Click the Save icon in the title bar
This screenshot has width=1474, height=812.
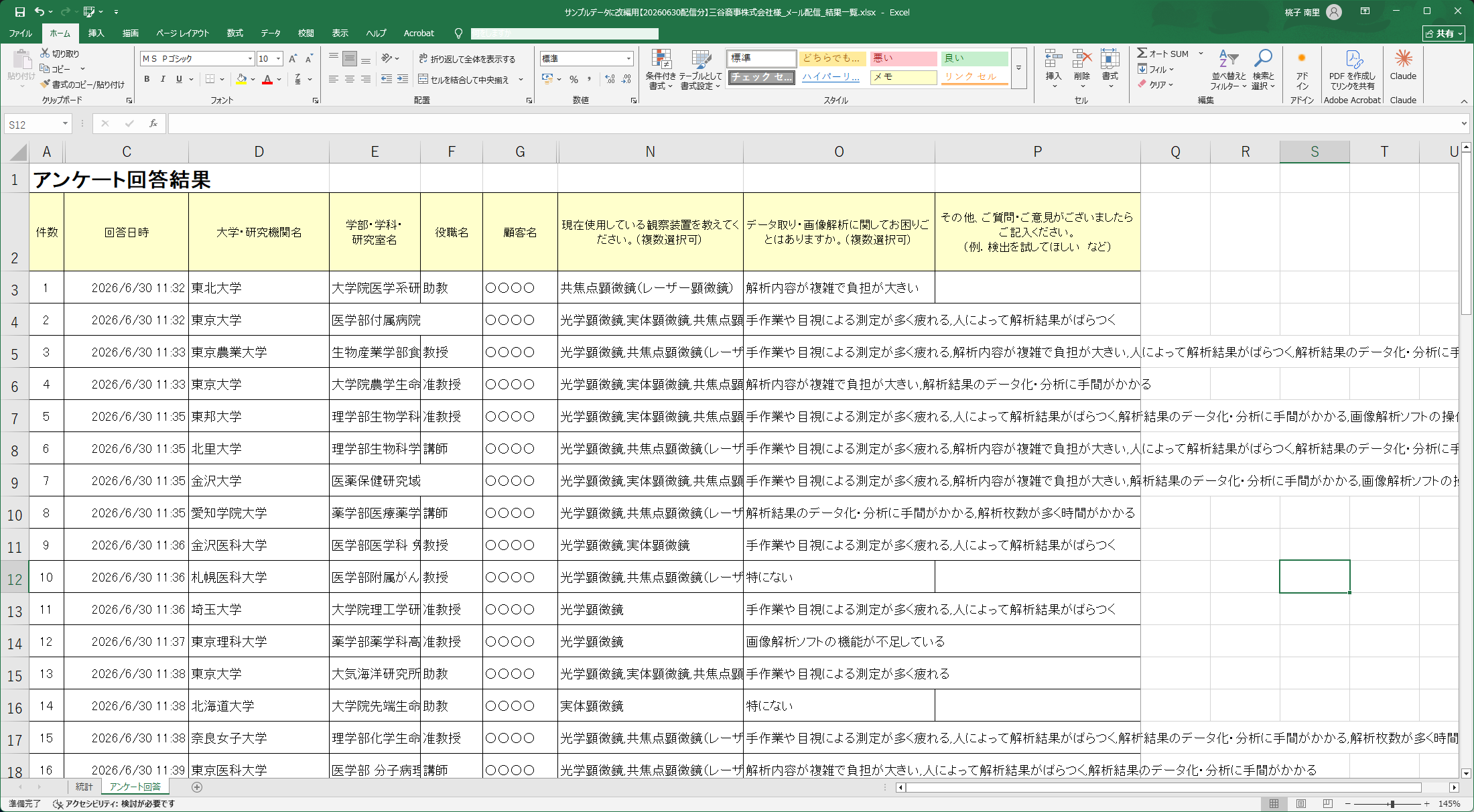tap(20, 12)
